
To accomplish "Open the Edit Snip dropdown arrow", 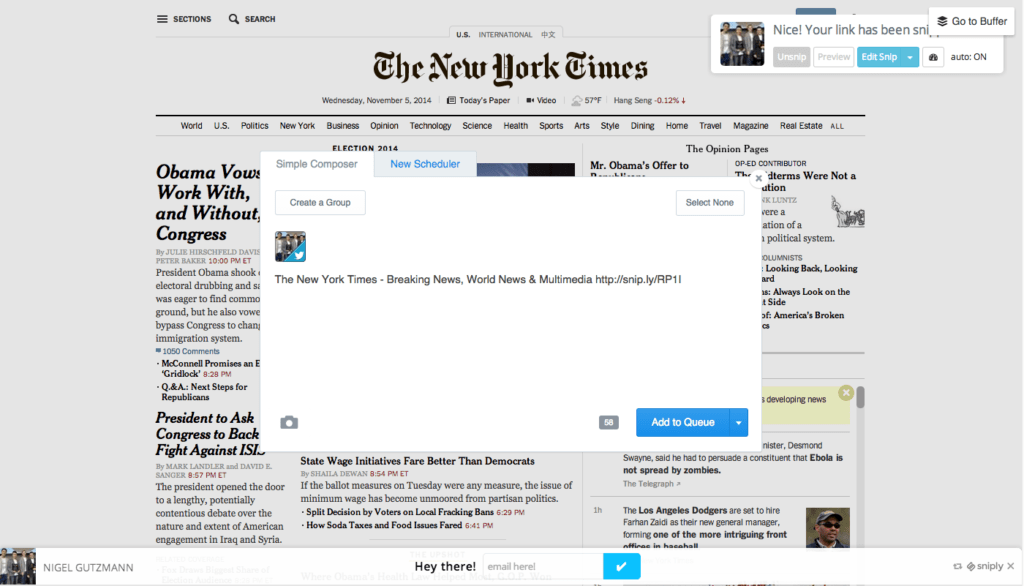I will pyautogui.click(x=910, y=57).
